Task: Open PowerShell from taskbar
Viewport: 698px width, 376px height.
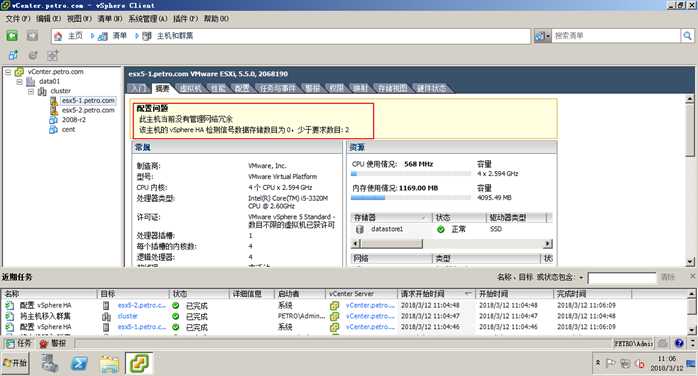Action: (79, 363)
